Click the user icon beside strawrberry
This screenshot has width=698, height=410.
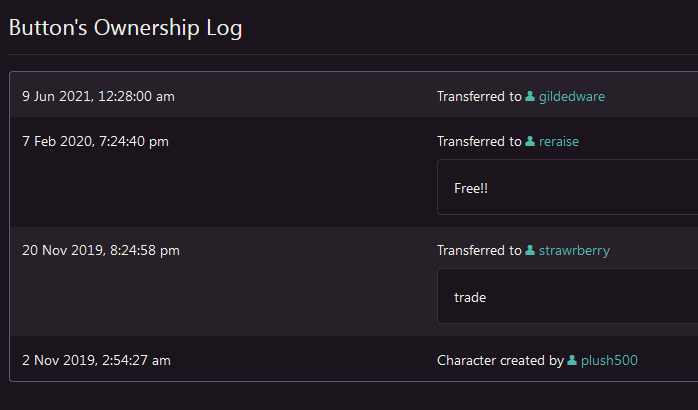[530, 251]
